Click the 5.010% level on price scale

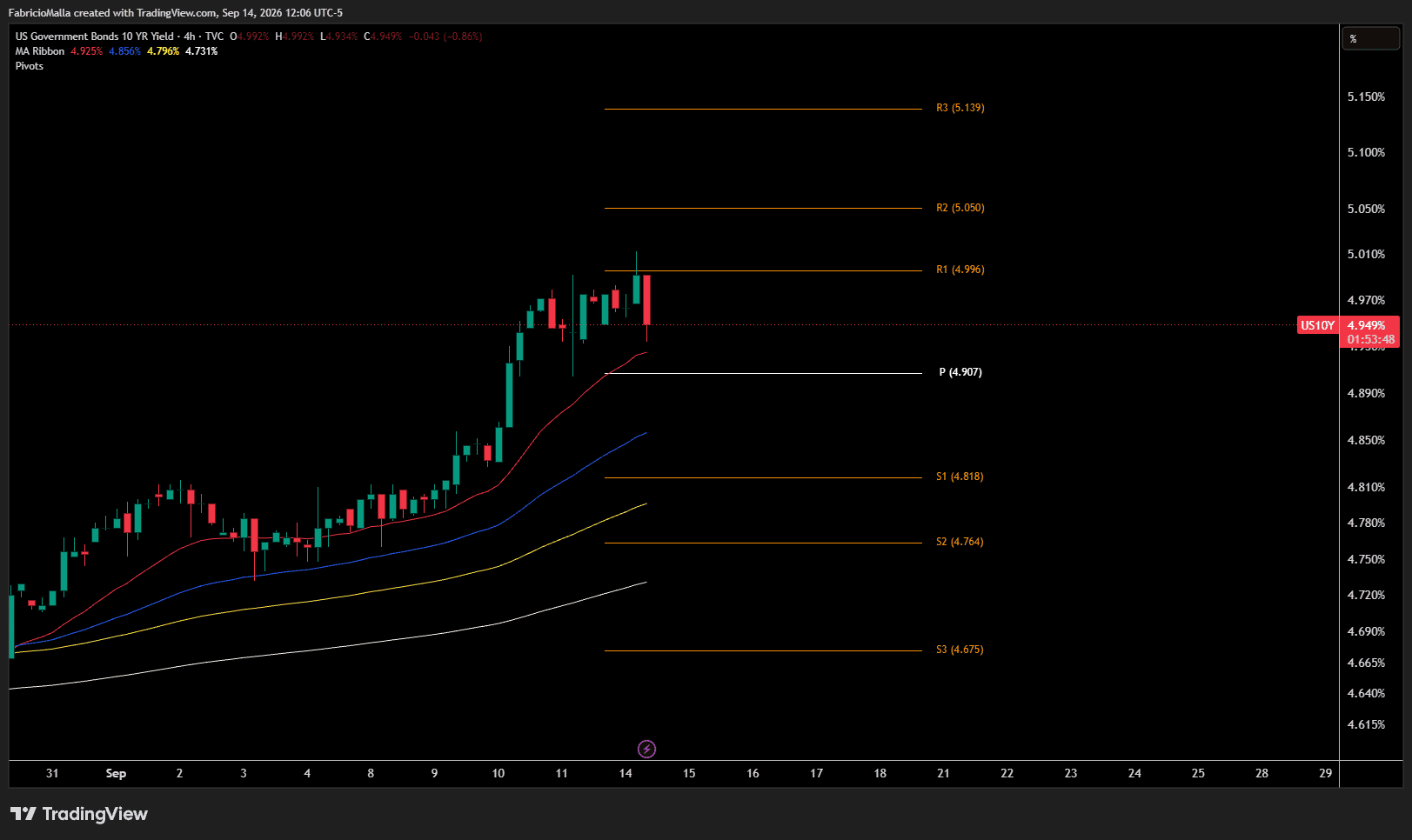pos(1366,254)
